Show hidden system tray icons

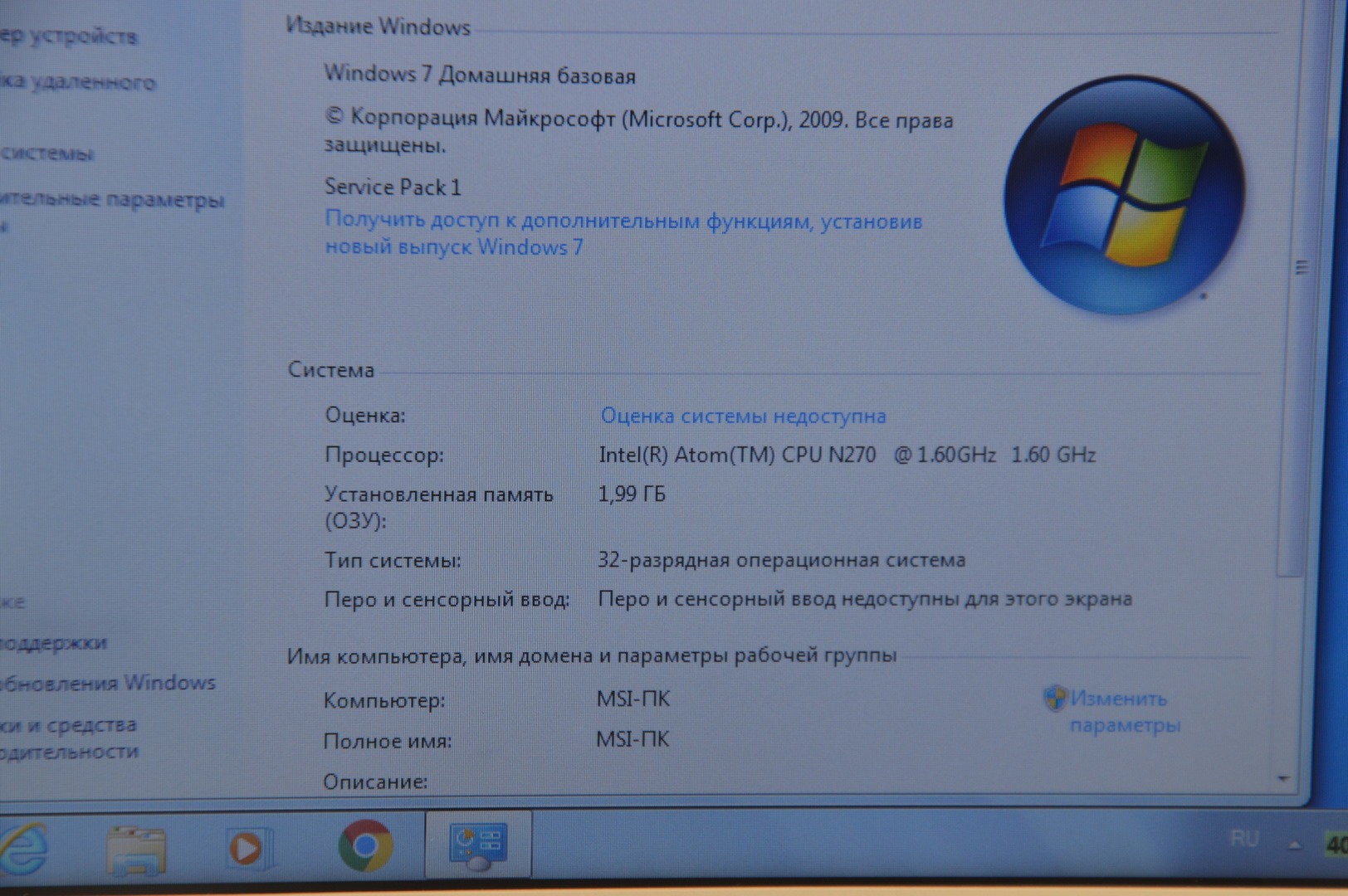pyautogui.click(x=1294, y=845)
